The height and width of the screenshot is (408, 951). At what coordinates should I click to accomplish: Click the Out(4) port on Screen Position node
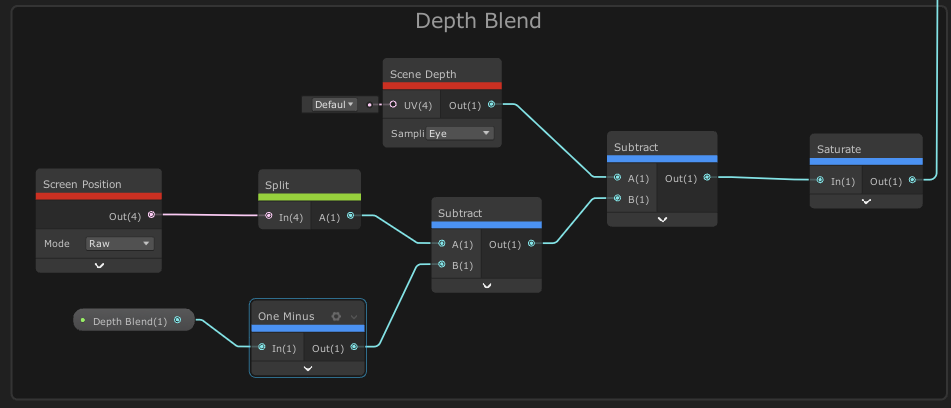pyautogui.click(x=151, y=214)
